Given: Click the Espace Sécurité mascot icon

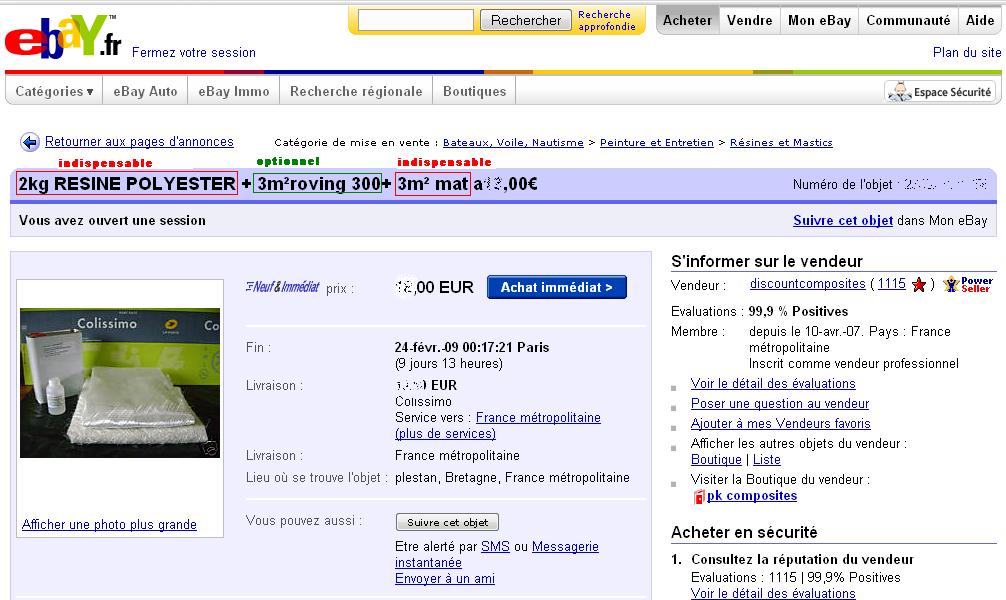Looking at the screenshot, I should tap(899, 92).
